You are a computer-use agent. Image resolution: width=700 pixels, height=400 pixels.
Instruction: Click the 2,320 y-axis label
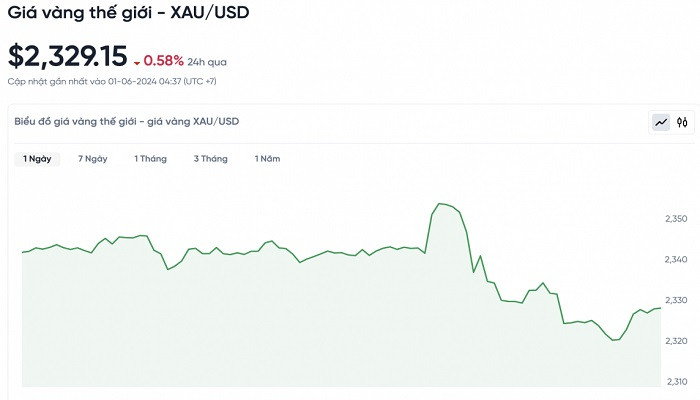tap(677, 341)
